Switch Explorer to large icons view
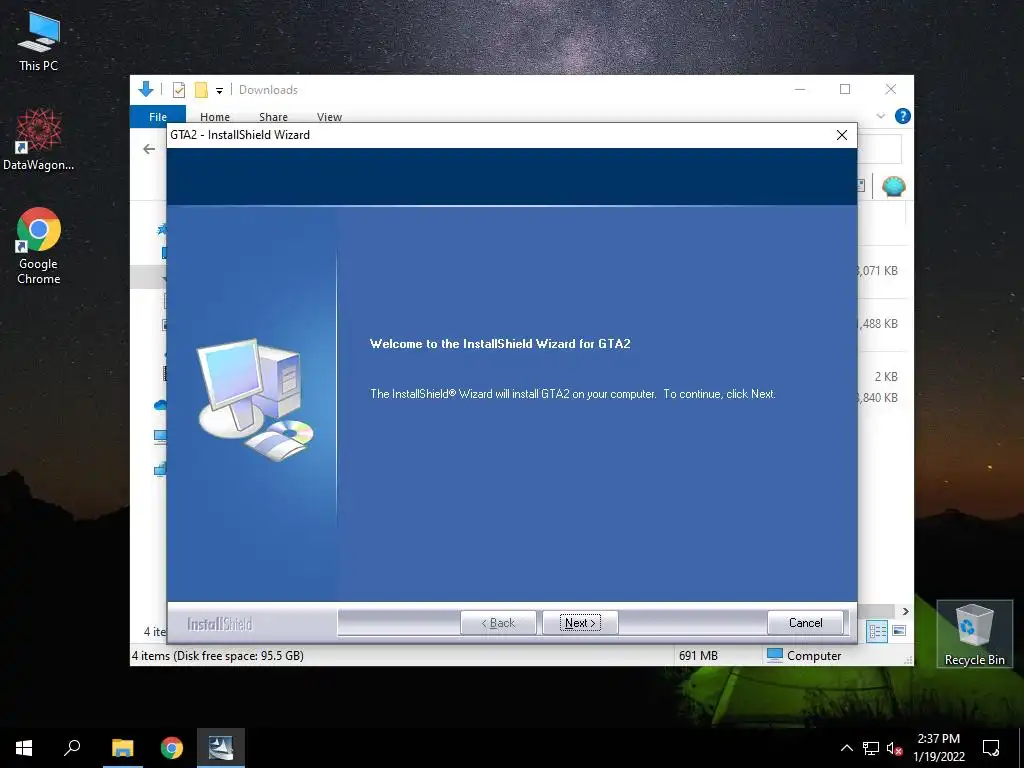1024x768 pixels. pyautogui.click(x=899, y=631)
